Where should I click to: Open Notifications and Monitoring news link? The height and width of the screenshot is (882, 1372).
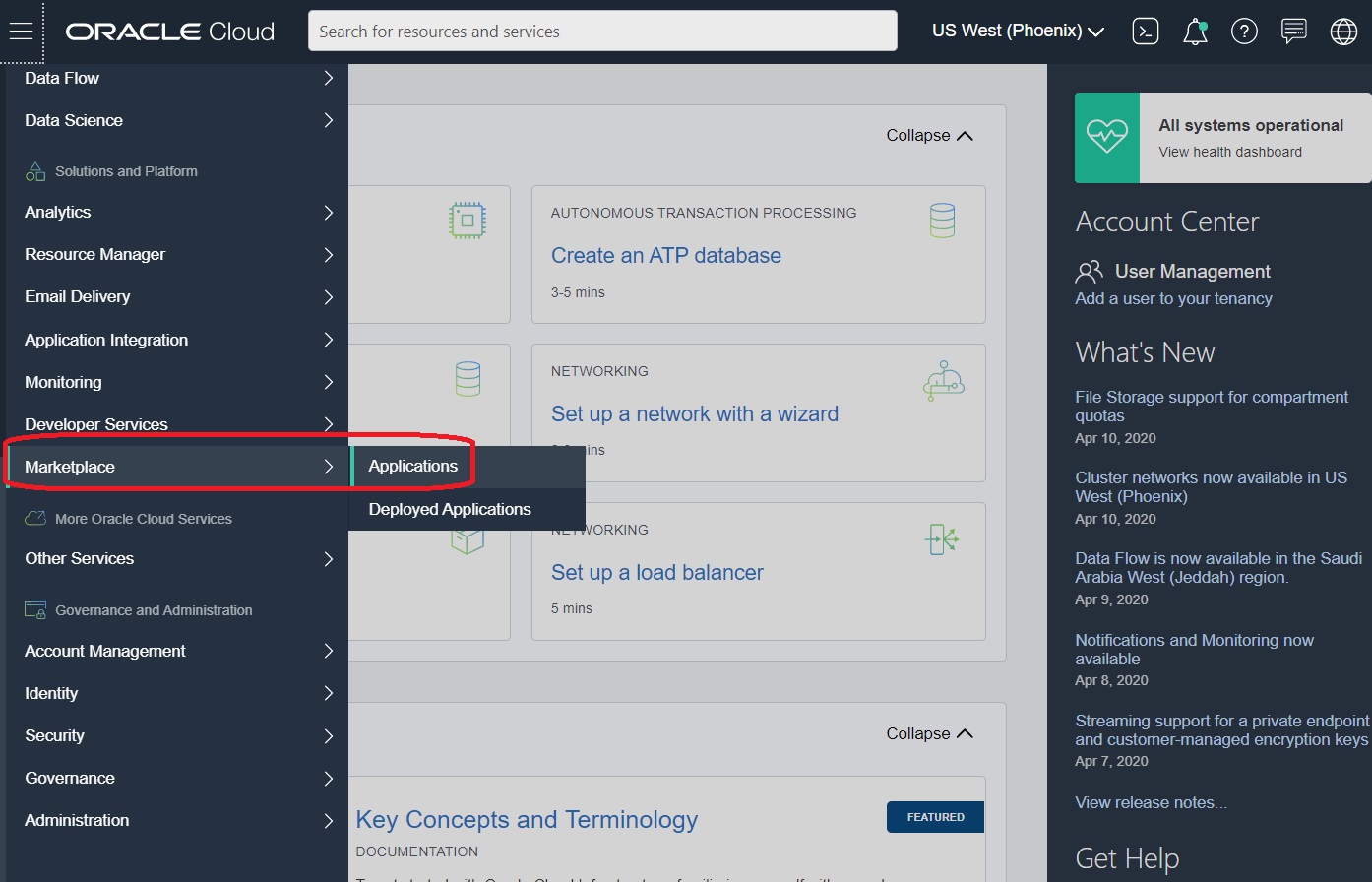click(x=1194, y=649)
